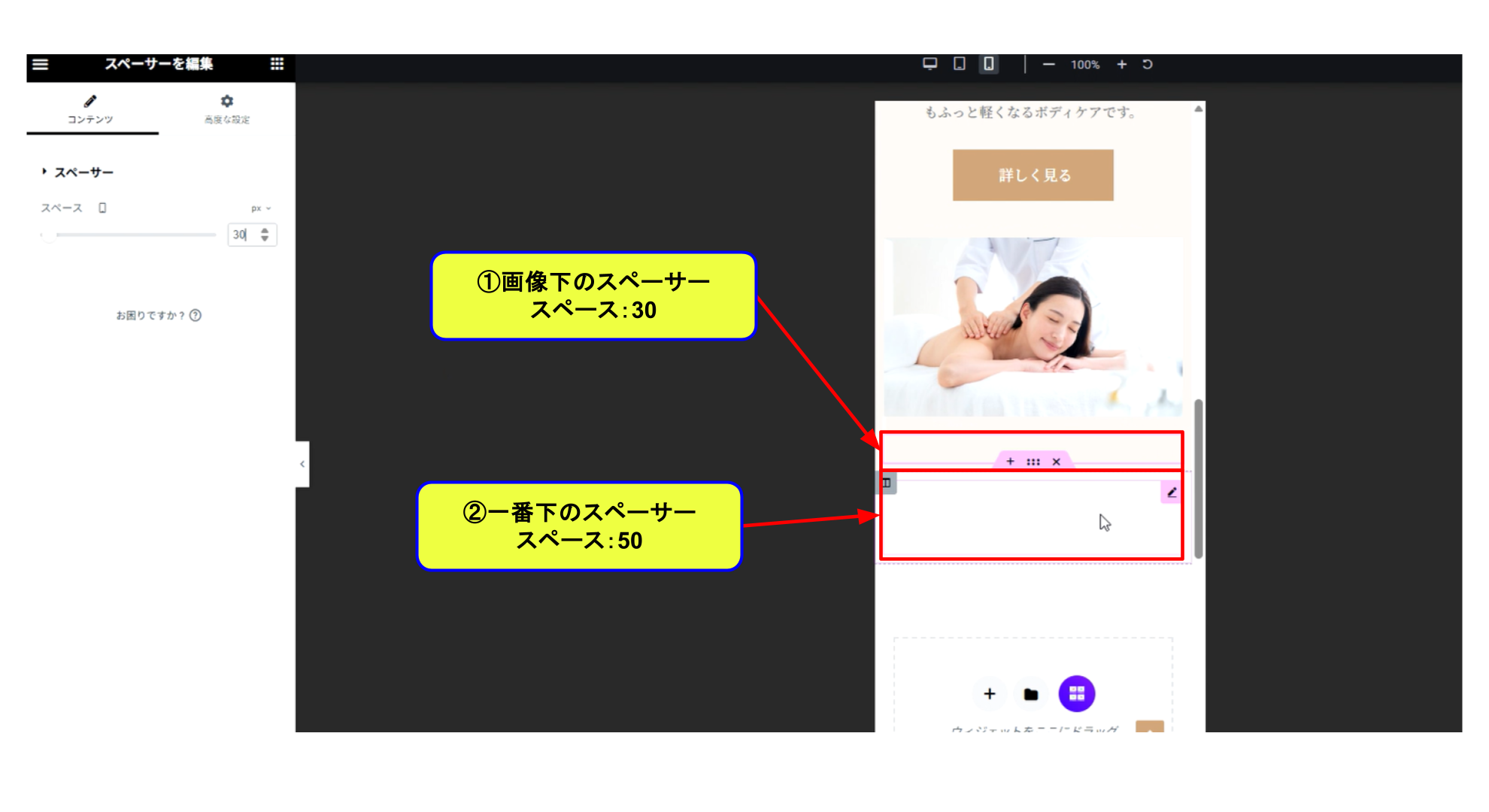1489x812 pixels.
Task: Add new section with plus circle
Action: click(x=990, y=694)
